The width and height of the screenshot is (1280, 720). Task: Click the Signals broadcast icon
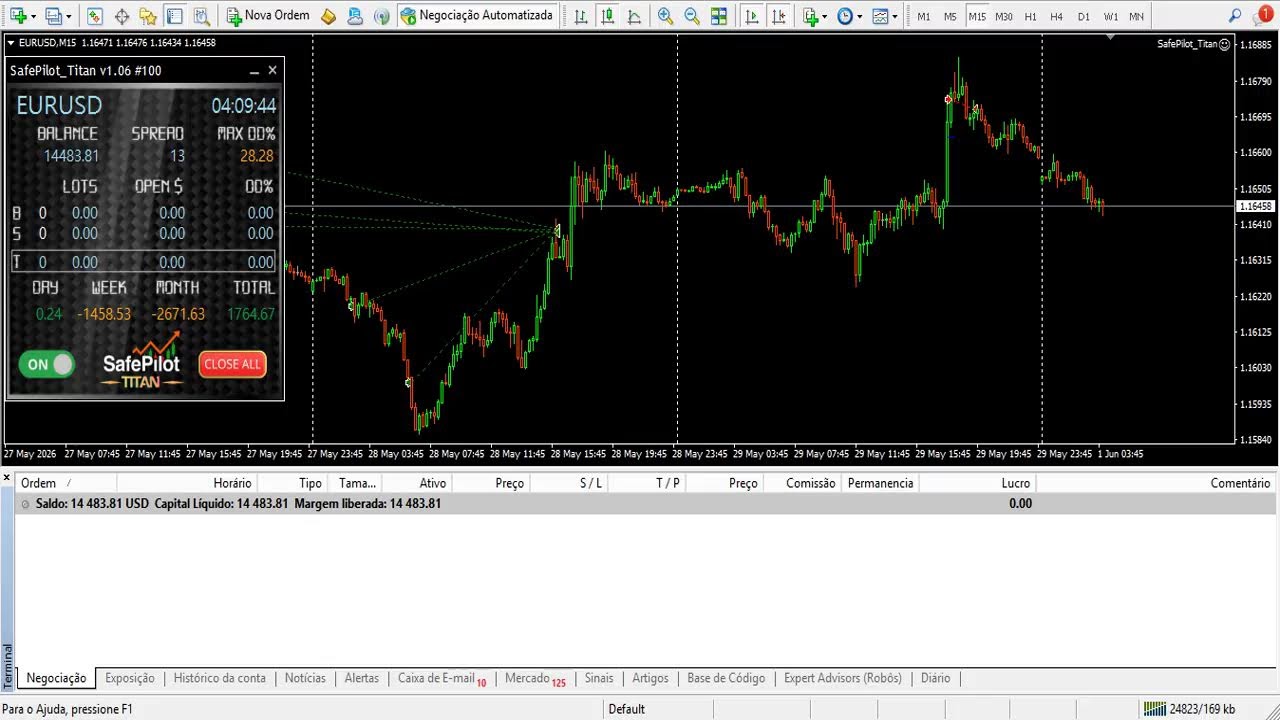point(381,16)
